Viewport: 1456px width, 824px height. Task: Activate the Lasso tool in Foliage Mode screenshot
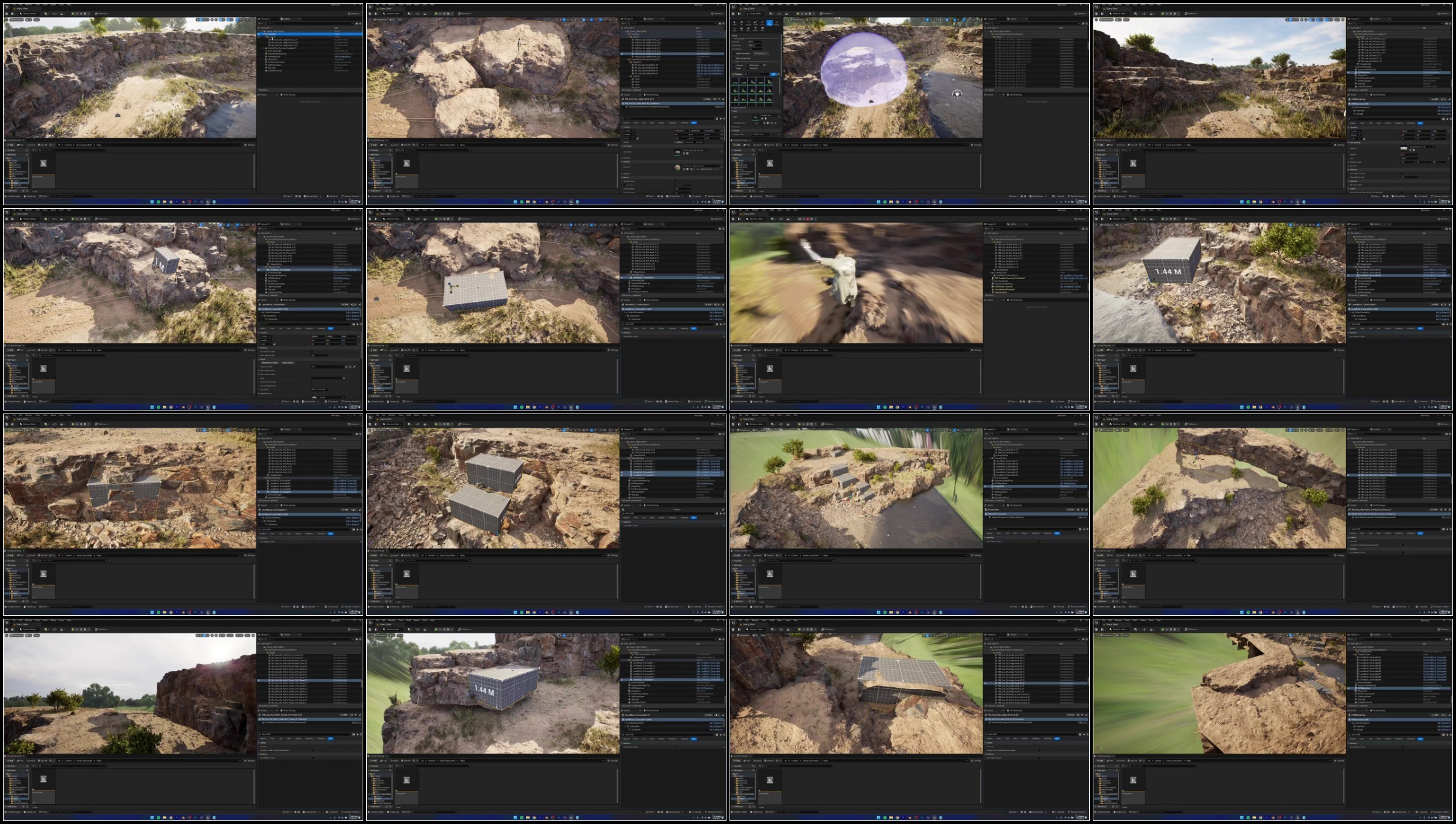tap(763, 23)
